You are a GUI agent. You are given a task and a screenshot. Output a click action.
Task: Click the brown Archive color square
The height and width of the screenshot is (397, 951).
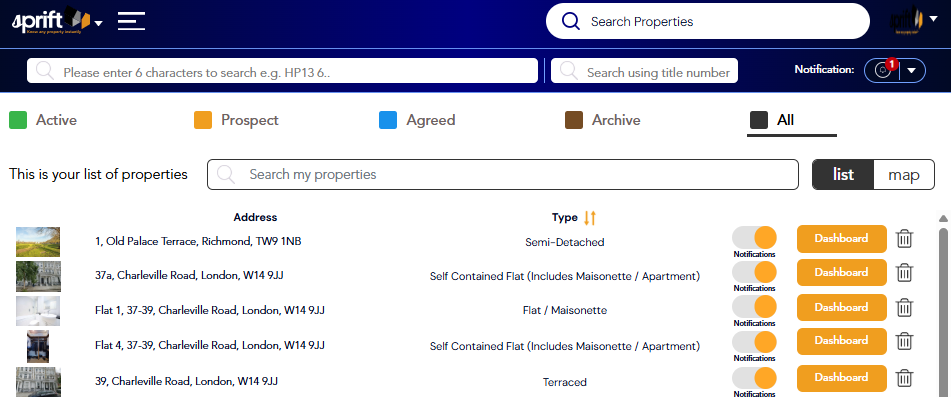[x=573, y=120]
